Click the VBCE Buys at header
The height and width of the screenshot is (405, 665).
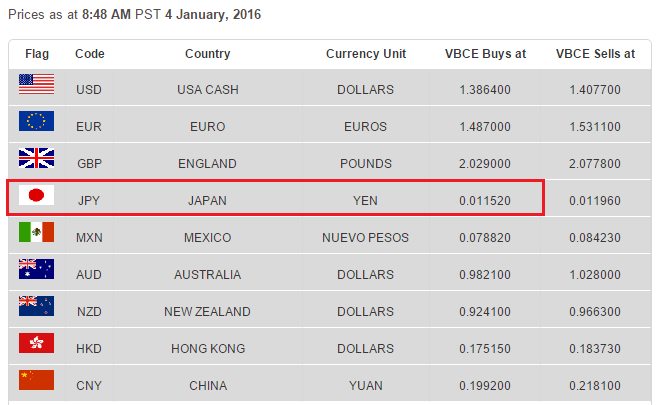485,54
